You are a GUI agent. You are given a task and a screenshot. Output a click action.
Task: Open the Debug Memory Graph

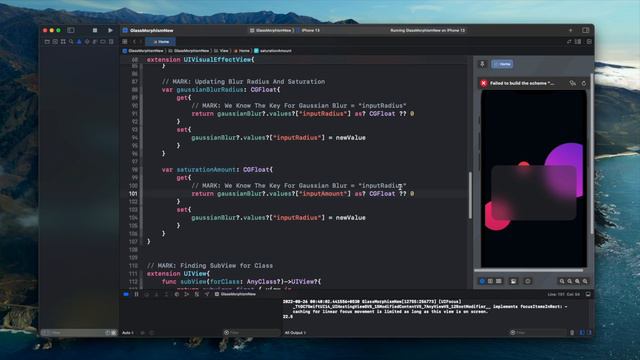coord(187,294)
